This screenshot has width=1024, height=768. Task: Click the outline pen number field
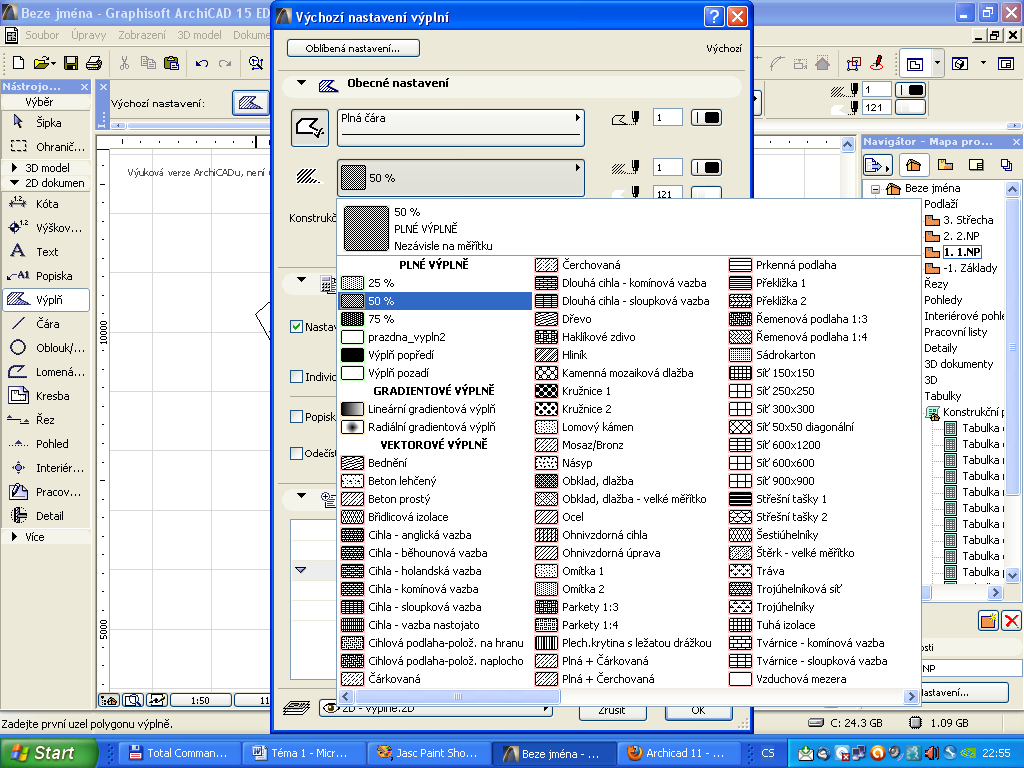(x=667, y=118)
